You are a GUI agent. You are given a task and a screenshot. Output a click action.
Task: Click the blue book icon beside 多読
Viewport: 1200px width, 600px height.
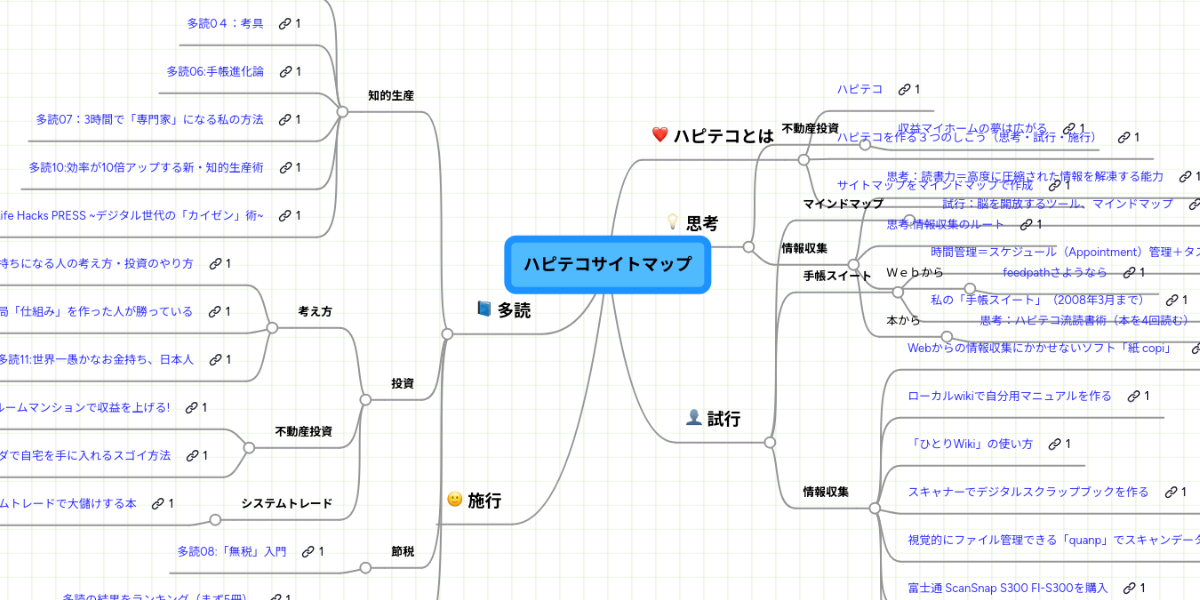[484, 309]
